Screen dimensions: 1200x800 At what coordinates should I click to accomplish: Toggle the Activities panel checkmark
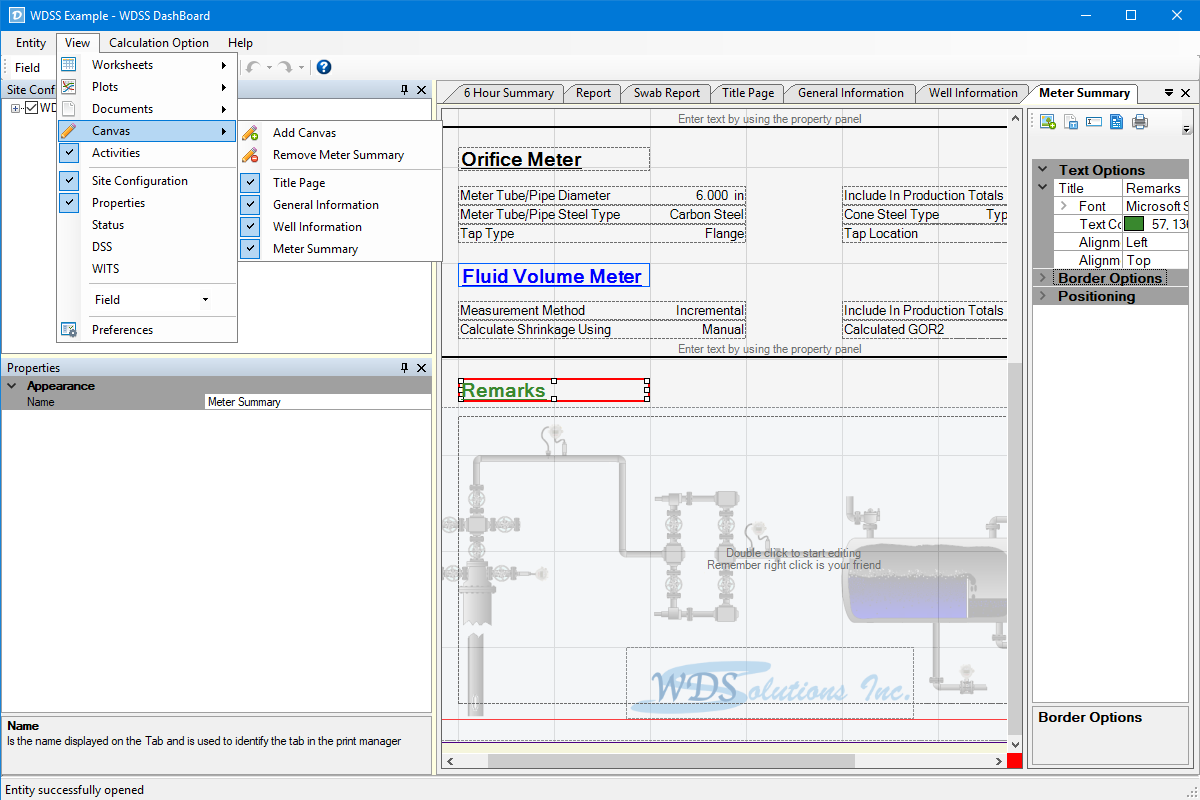(x=69, y=153)
